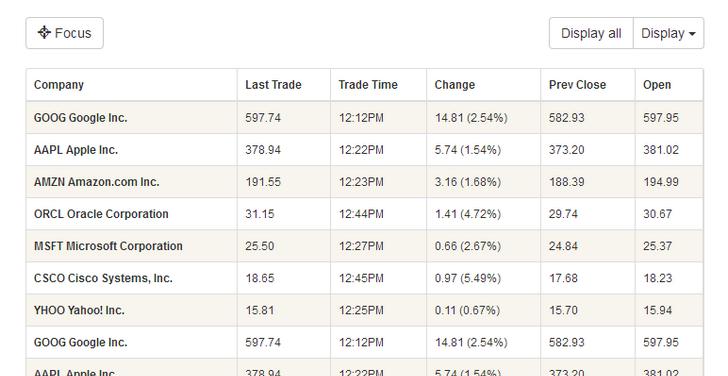Select the MSFT Microsoft Corporation row

point(365,246)
